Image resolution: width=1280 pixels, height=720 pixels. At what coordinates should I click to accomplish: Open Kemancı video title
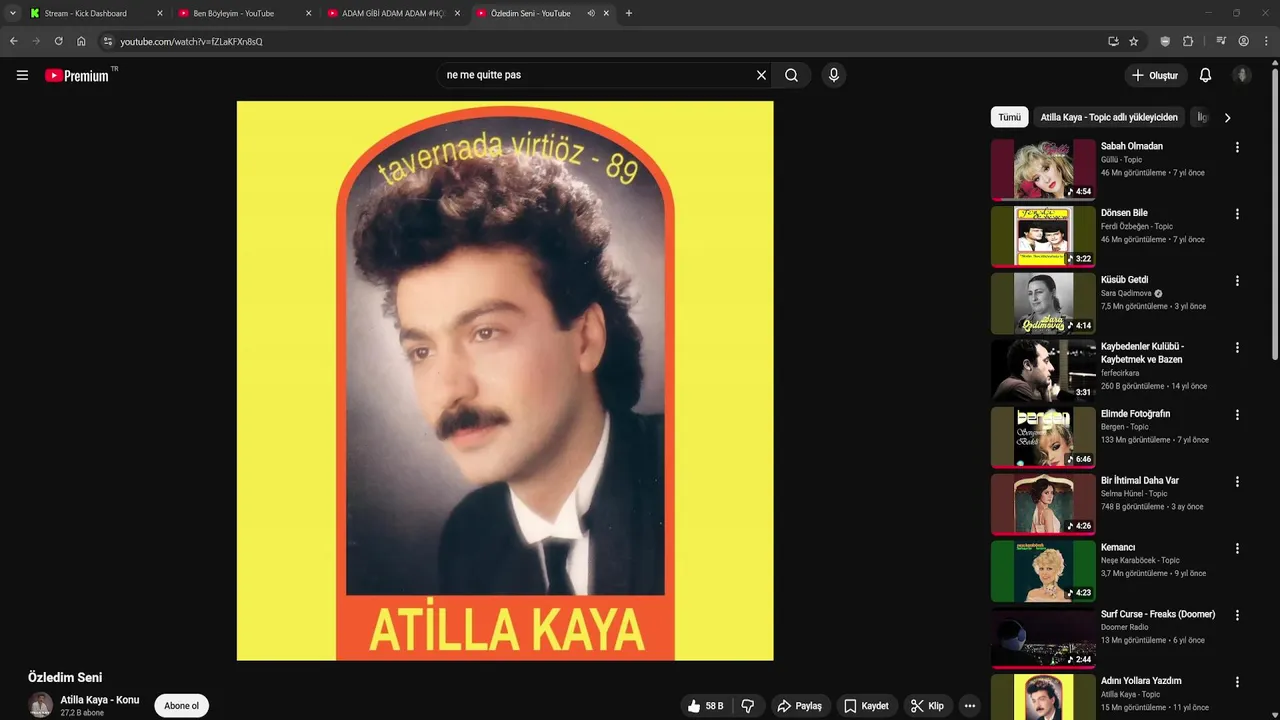[1118, 548]
